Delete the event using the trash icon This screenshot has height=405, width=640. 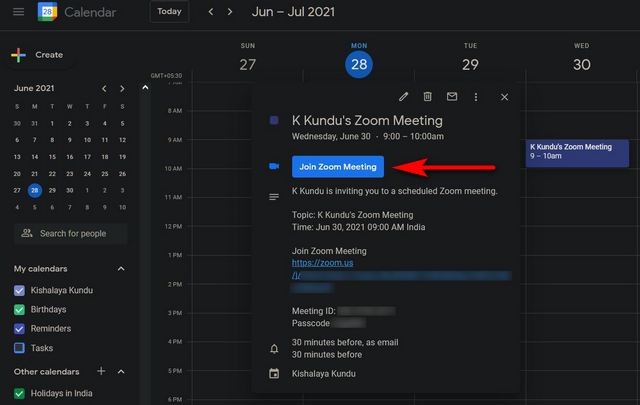pos(427,96)
